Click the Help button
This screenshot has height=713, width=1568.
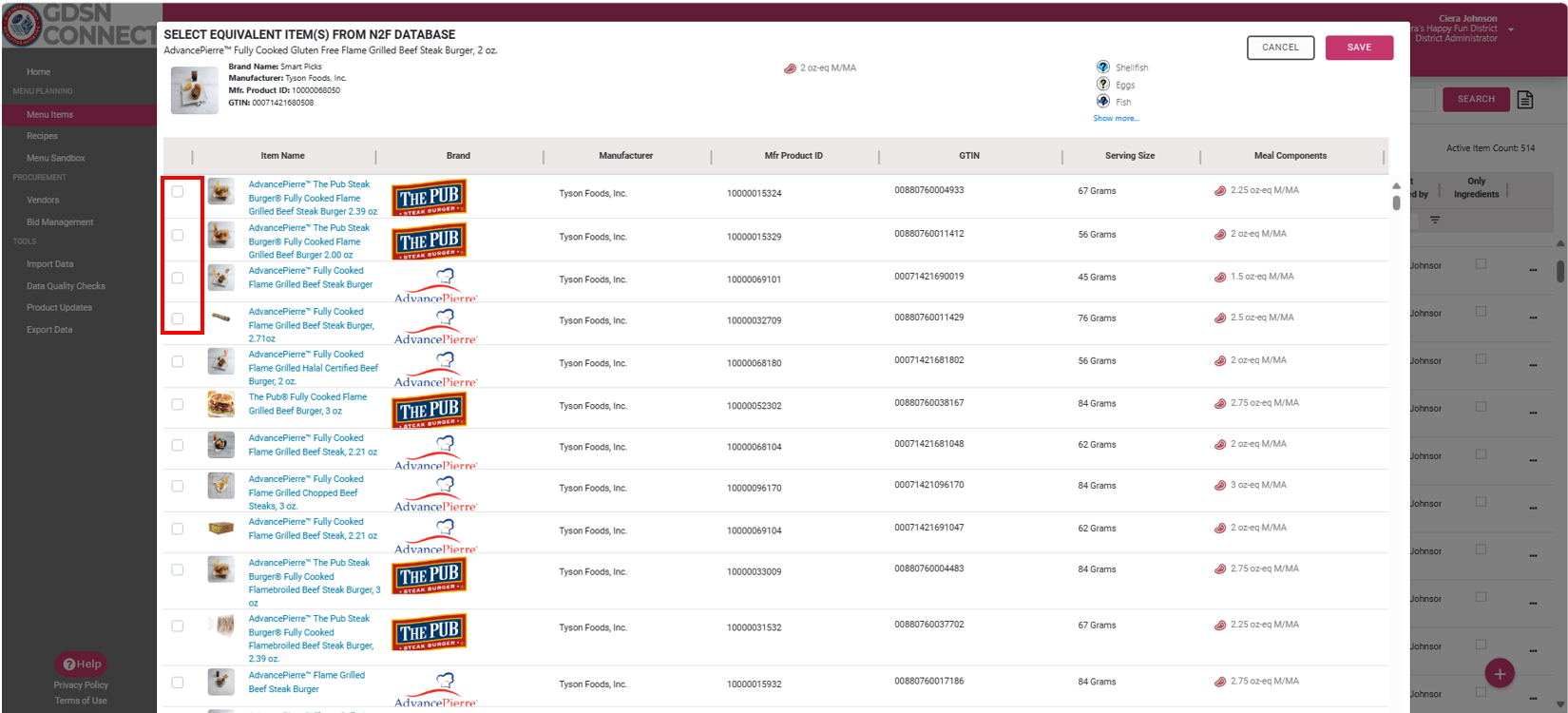(x=82, y=665)
